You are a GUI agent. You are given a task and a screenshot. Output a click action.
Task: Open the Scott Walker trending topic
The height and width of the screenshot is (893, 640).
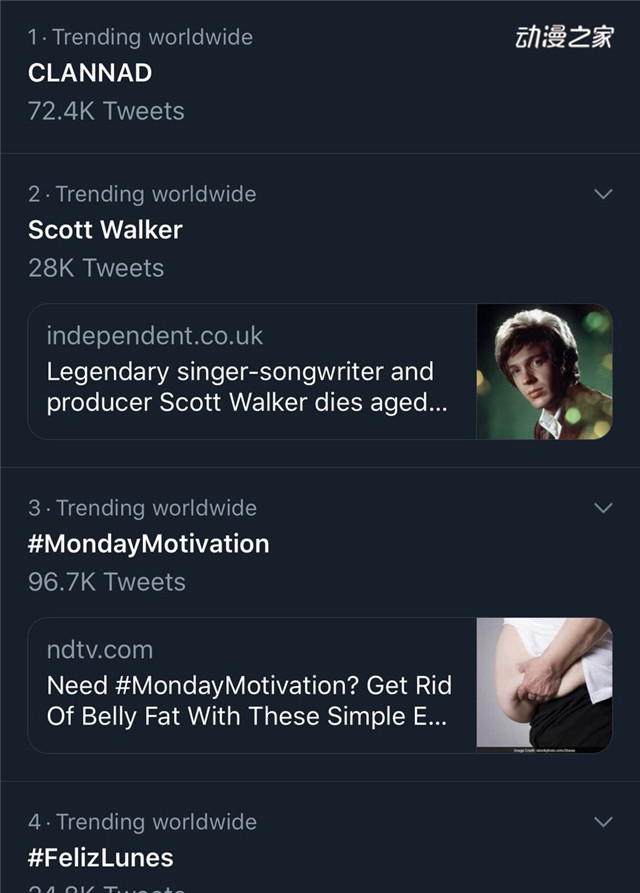(x=105, y=230)
